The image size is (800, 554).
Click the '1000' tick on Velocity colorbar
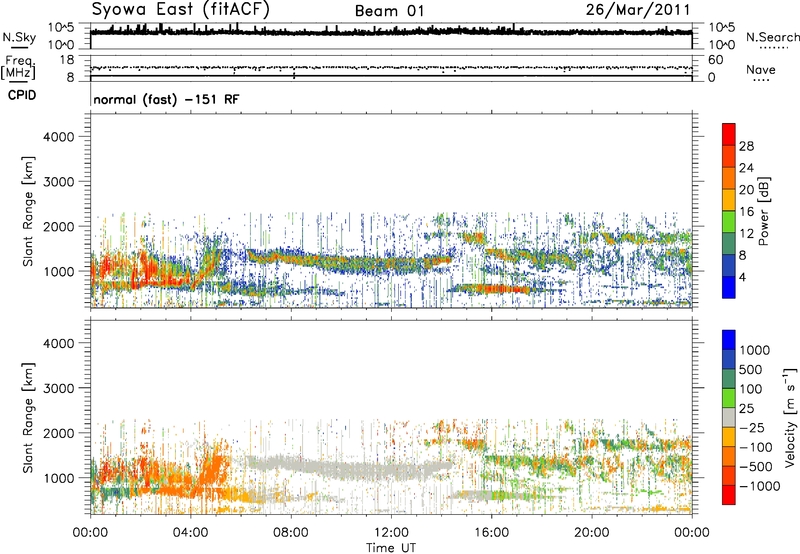coord(755,350)
